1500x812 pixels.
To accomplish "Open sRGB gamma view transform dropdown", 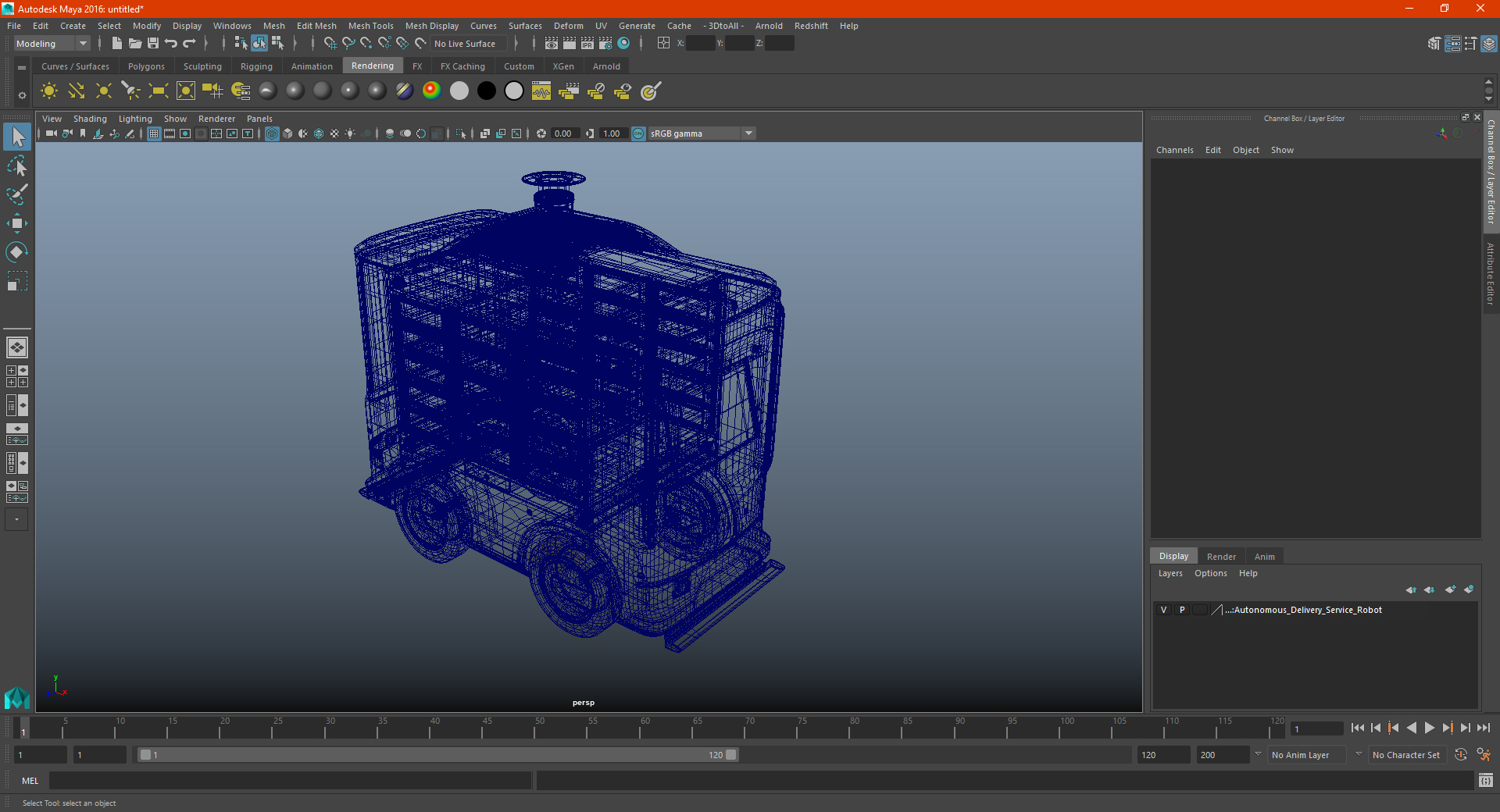I will tap(702, 134).
